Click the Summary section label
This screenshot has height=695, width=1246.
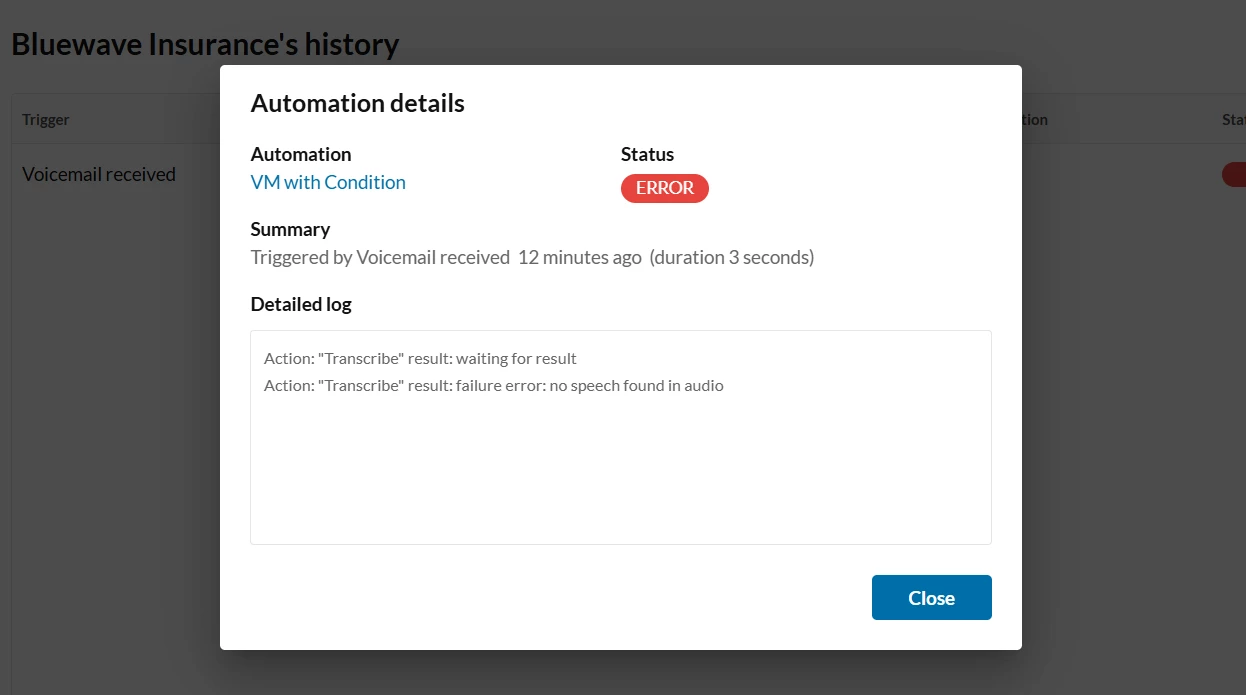(290, 229)
